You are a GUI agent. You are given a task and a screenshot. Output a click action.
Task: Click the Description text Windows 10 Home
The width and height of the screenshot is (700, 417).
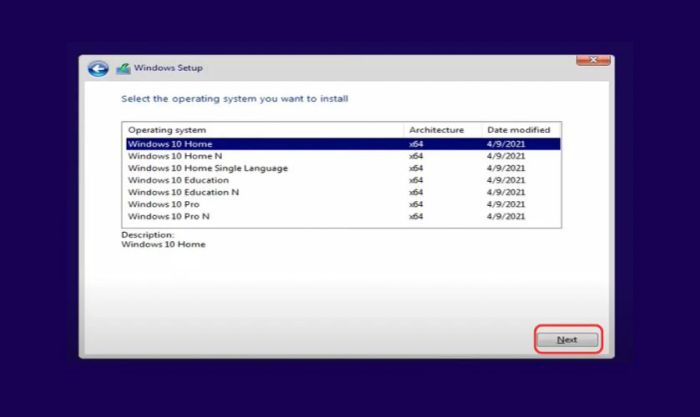[x=163, y=245]
